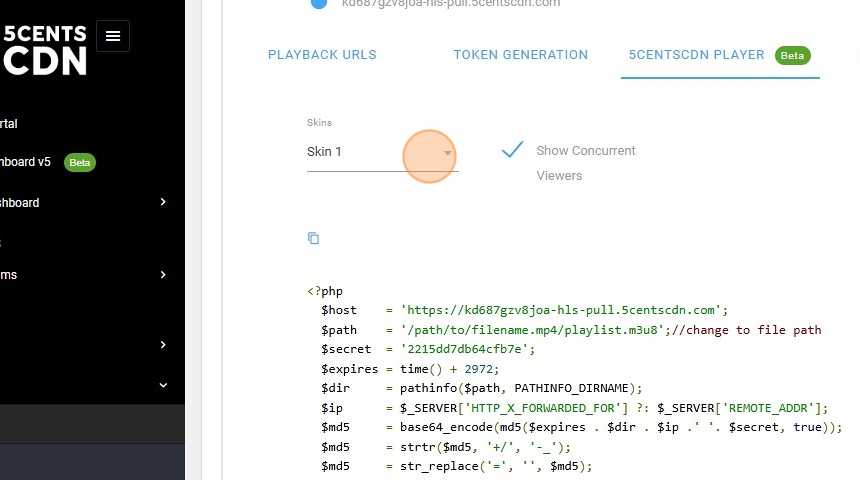Click the 'time() + 2972' expires line
Screen dimensions: 860x480
(x=410, y=369)
